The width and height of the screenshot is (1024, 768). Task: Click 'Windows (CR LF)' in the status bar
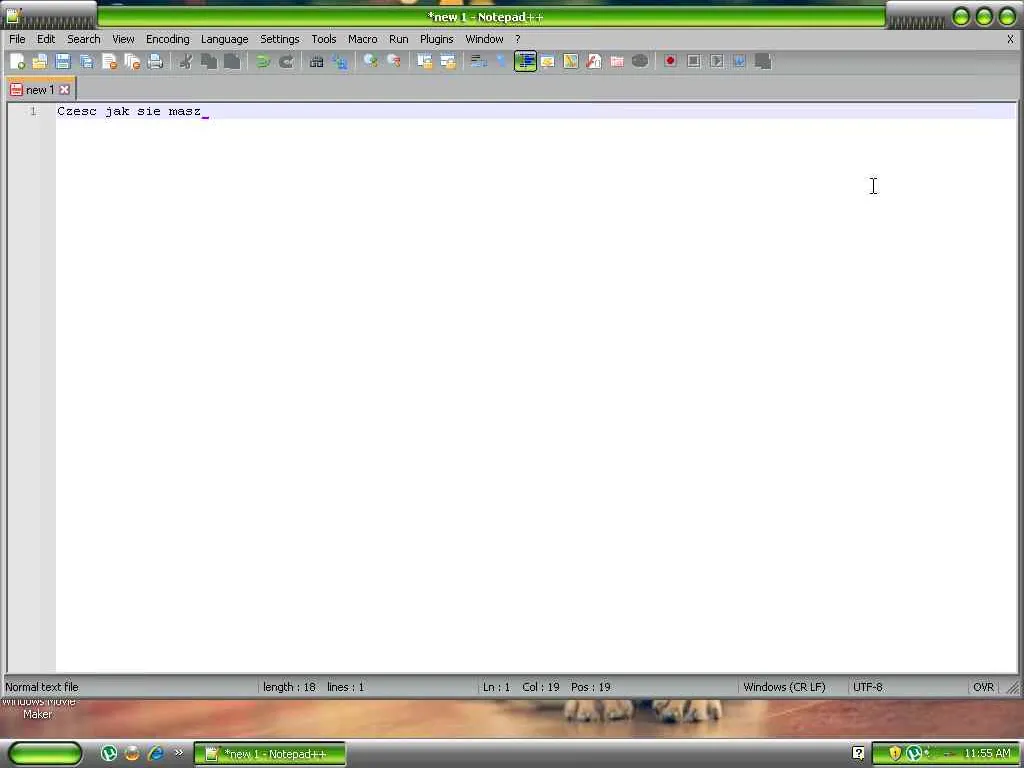pos(784,687)
